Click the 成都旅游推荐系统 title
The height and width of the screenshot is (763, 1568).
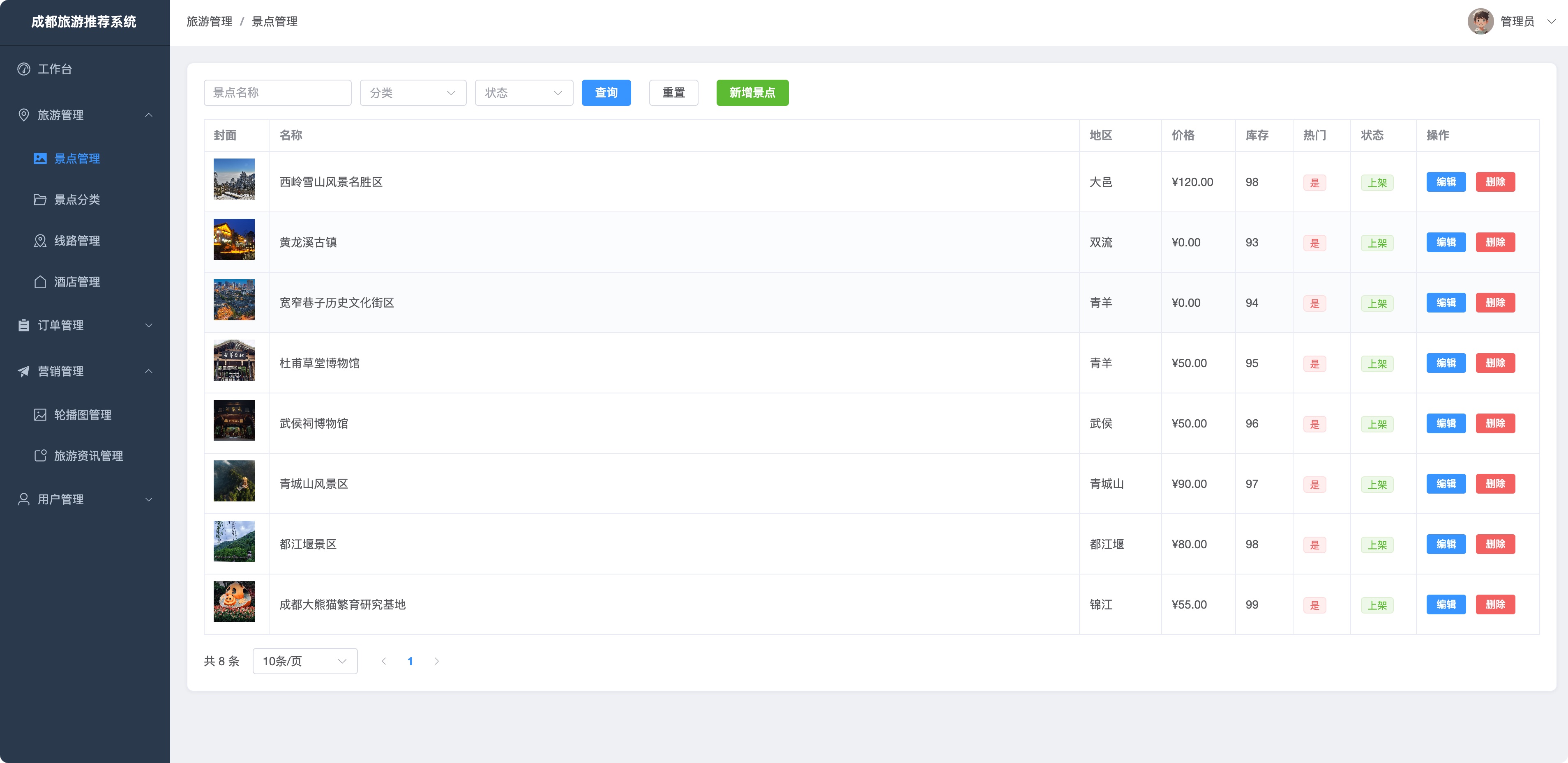point(84,22)
